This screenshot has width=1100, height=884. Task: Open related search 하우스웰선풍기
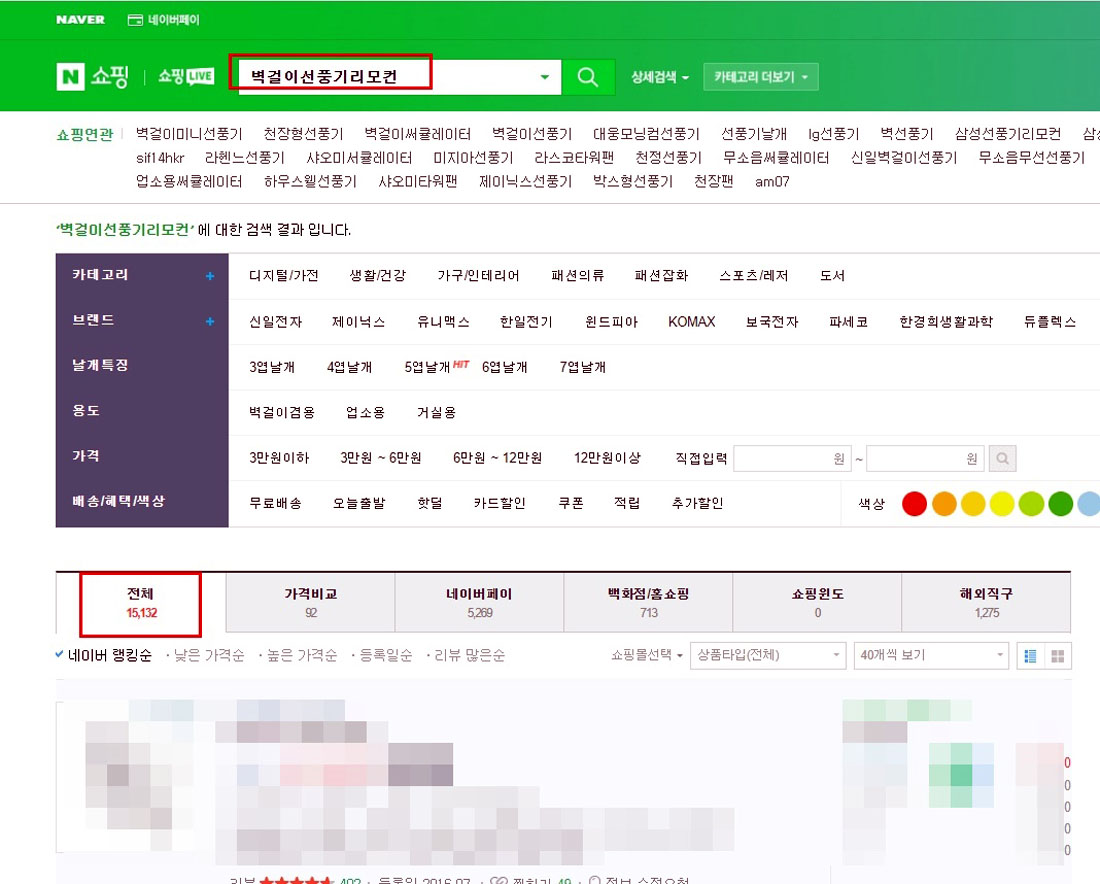[x=310, y=182]
